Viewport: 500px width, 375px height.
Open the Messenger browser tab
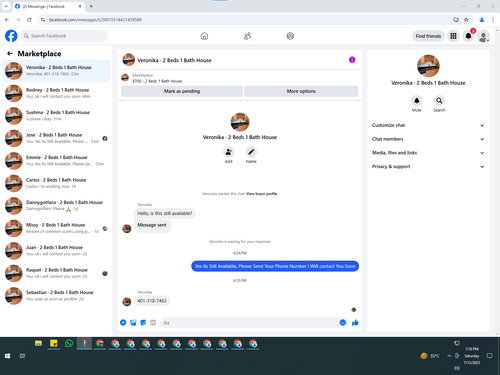[47, 6]
